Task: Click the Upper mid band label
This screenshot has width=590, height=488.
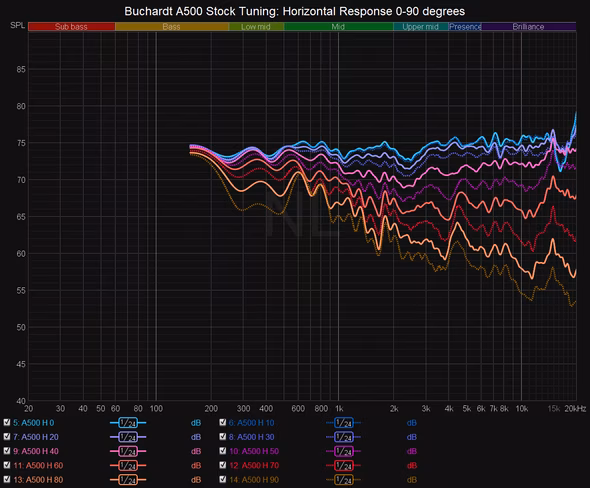Action: click(x=421, y=27)
